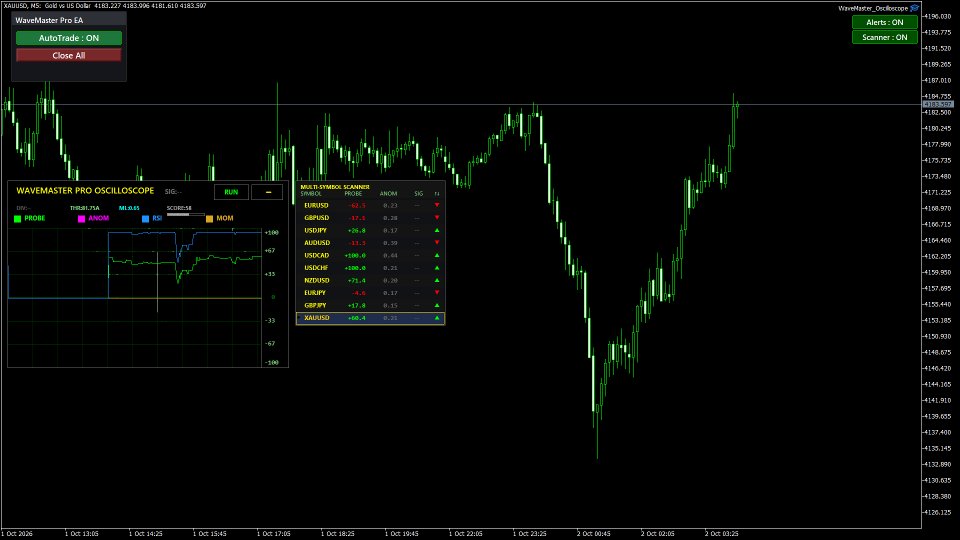This screenshot has width=960, height=540.
Task: Select the GBPUSD row in the scanner
Action: point(370,218)
